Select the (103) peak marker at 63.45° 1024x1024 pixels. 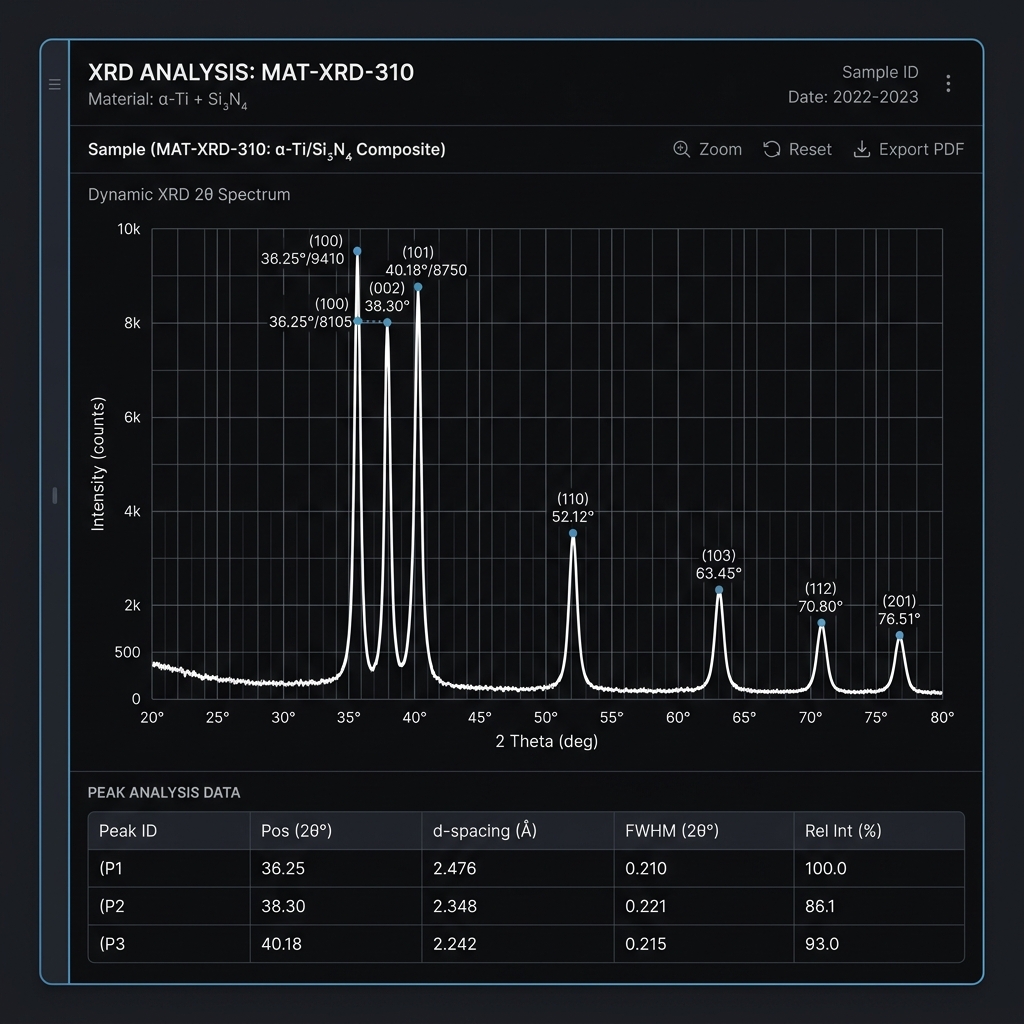coord(719,590)
